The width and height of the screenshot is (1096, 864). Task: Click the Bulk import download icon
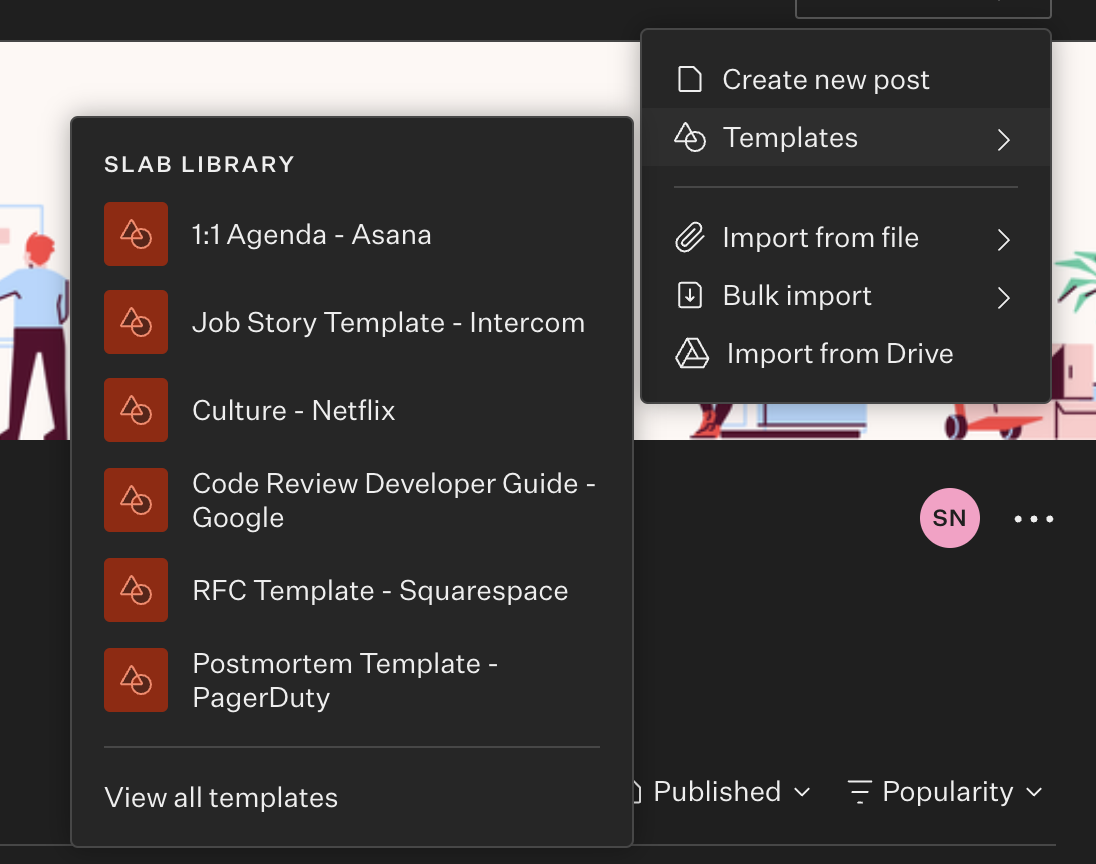pyautogui.click(x=690, y=296)
